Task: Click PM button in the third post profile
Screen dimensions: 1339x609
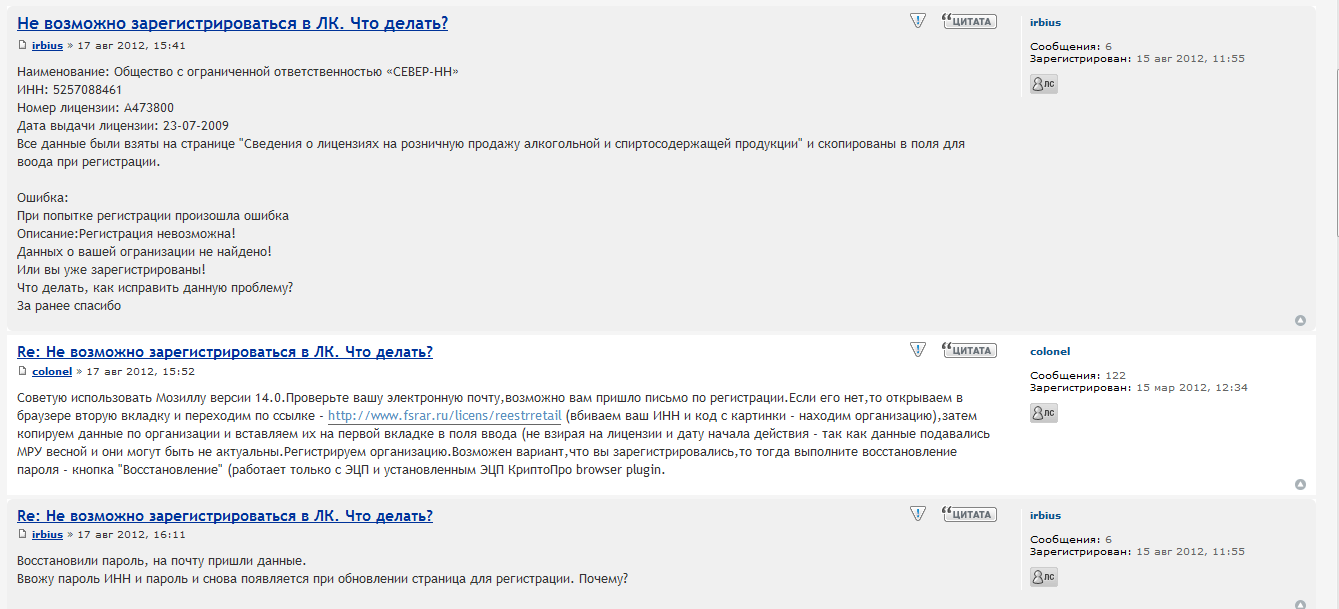Action: pos(1043,577)
